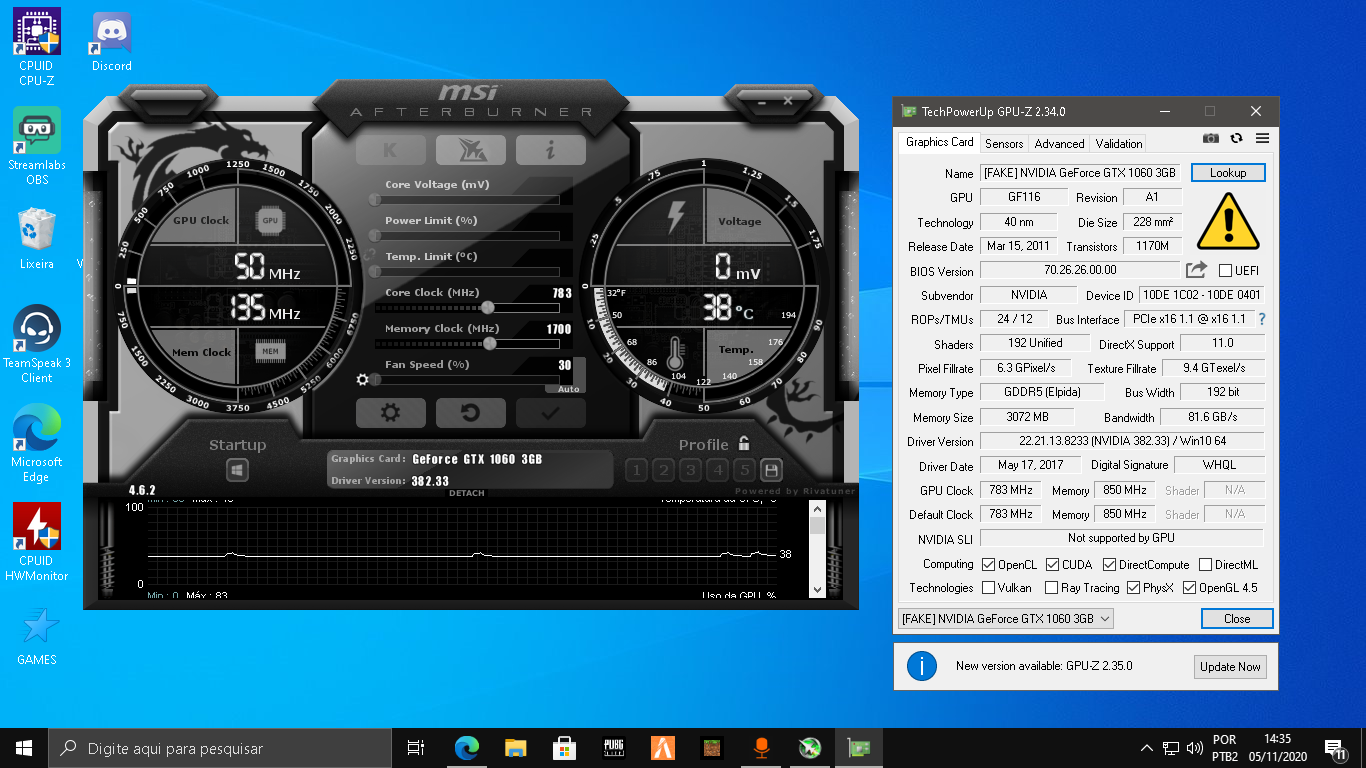Launch CPUID HWMonitor from the desktop
The height and width of the screenshot is (768, 1366).
coord(37,542)
